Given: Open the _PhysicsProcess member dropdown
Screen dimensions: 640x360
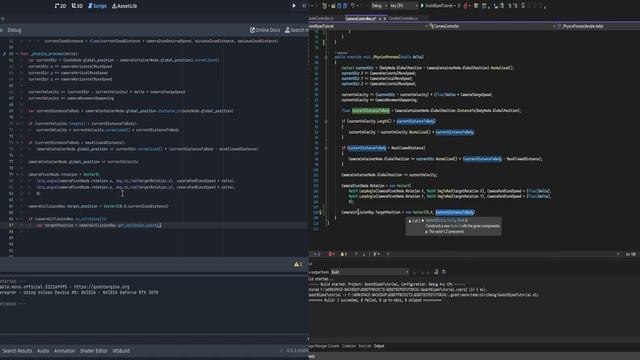Looking at the screenshot, I should (598, 26).
